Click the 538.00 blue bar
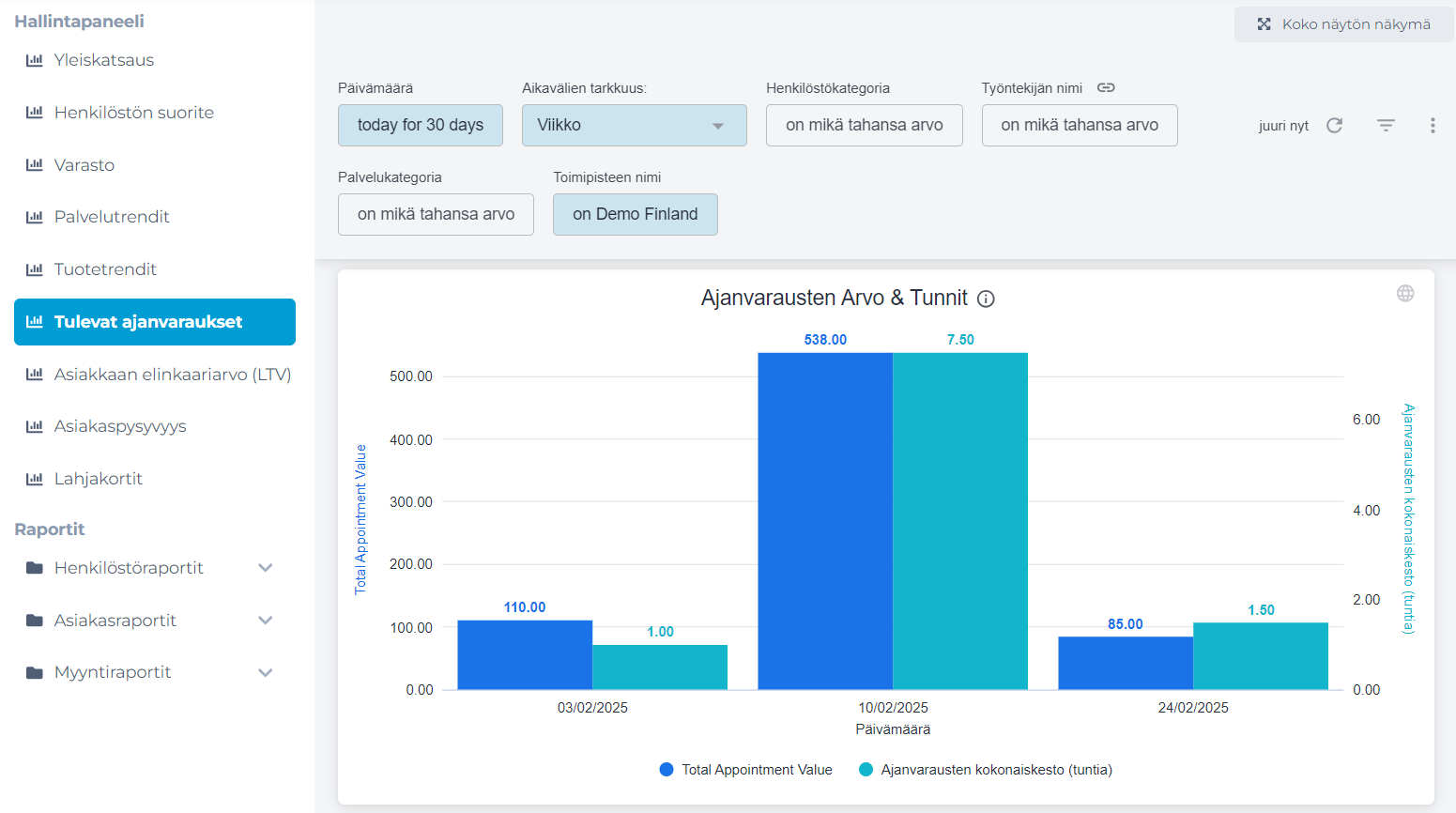Image resolution: width=1456 pixels, height=813 pixels. 825,521
